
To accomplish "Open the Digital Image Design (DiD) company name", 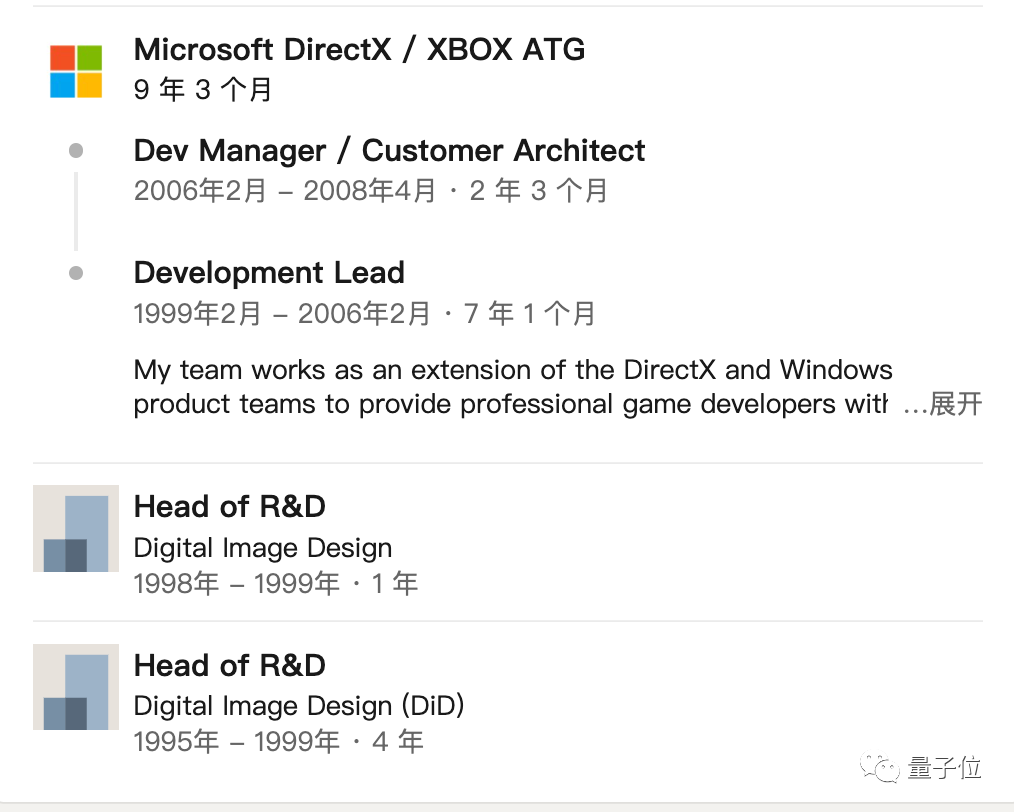I will pos(298,706).
